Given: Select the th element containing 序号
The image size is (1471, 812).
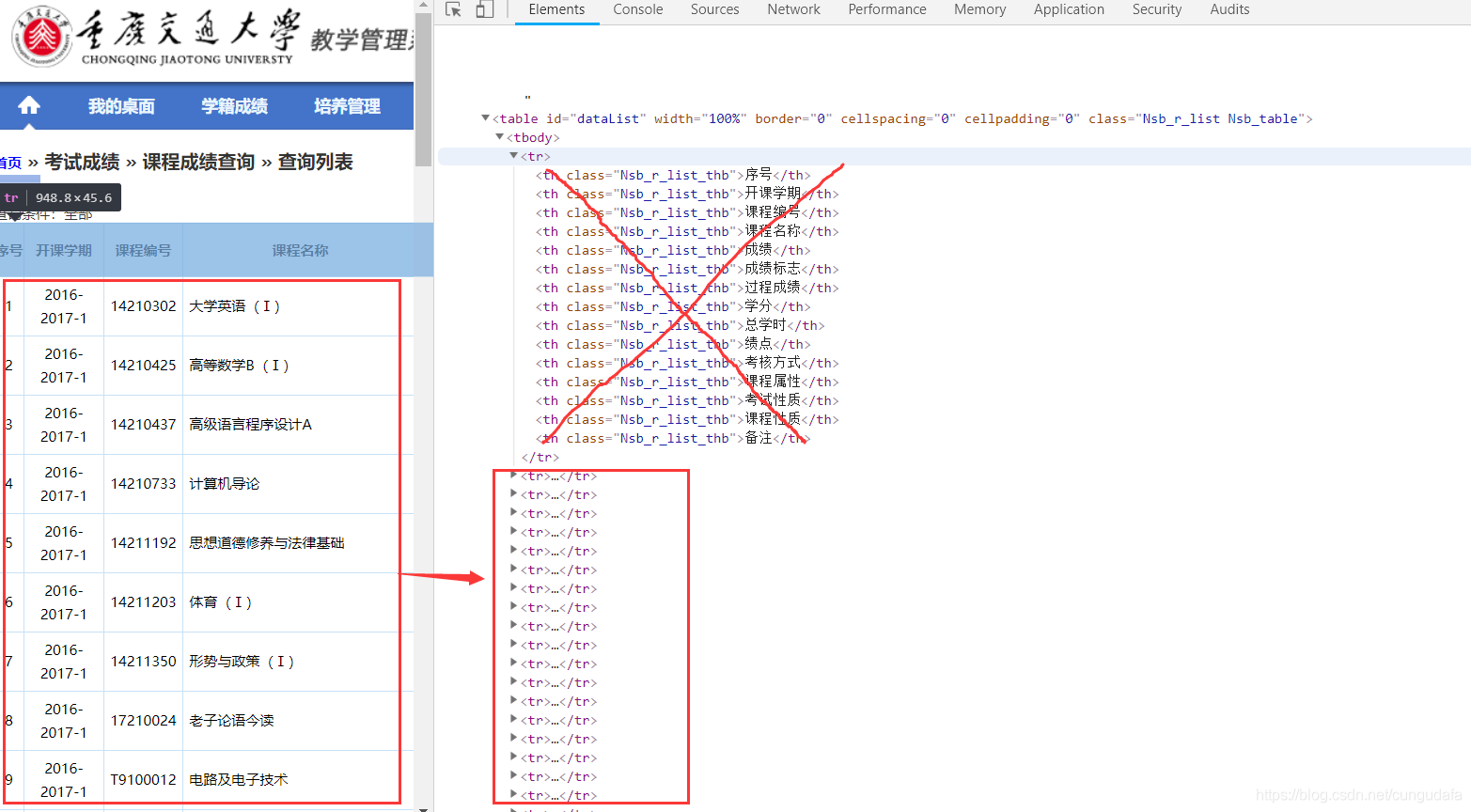Looking at the screenshot, I should coord(673,175).
